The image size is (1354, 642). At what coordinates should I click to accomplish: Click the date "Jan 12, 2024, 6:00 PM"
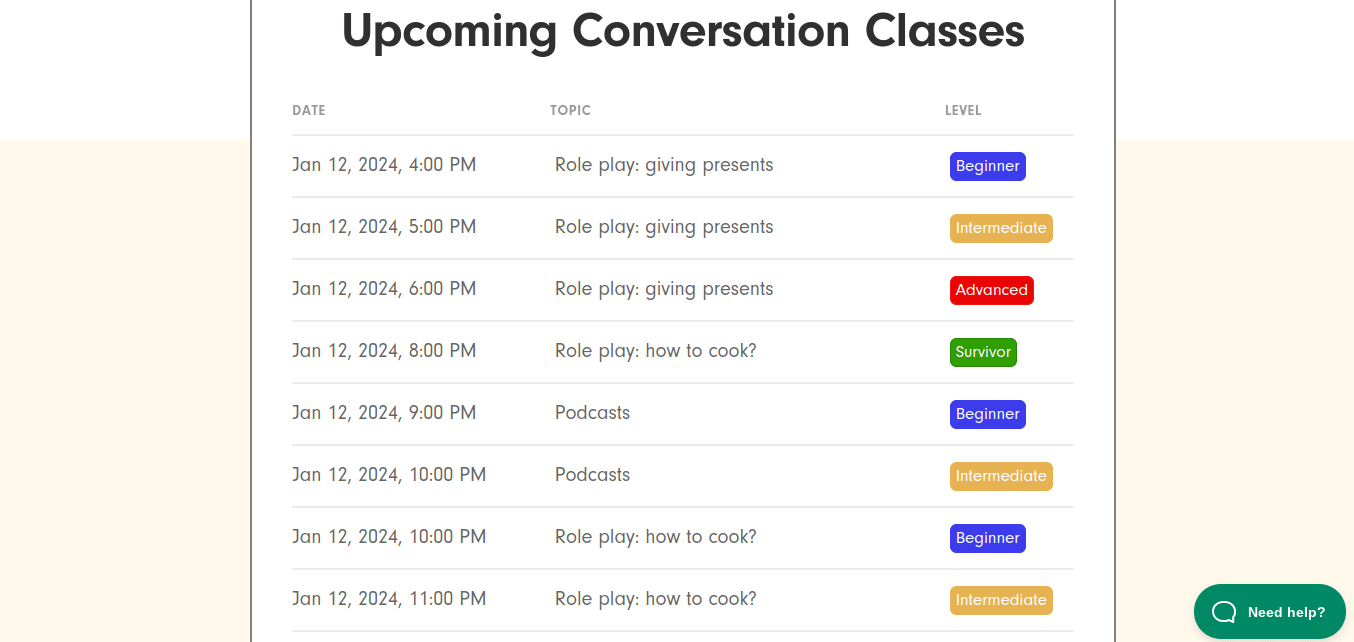pyautogui.click(x=384, y=289)
